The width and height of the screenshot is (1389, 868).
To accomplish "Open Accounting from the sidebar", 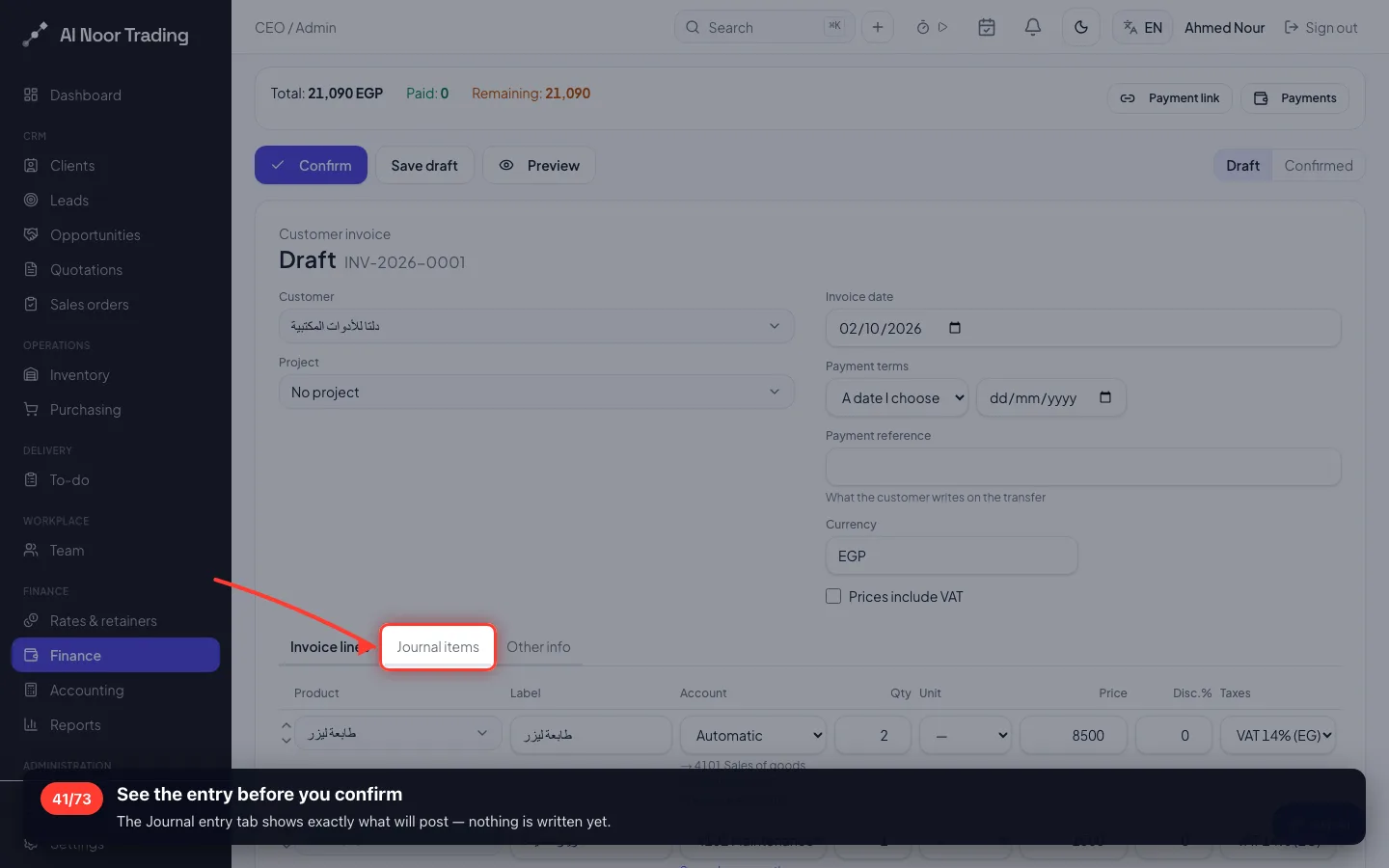I will pyautogui.click(x=116, y=690).
